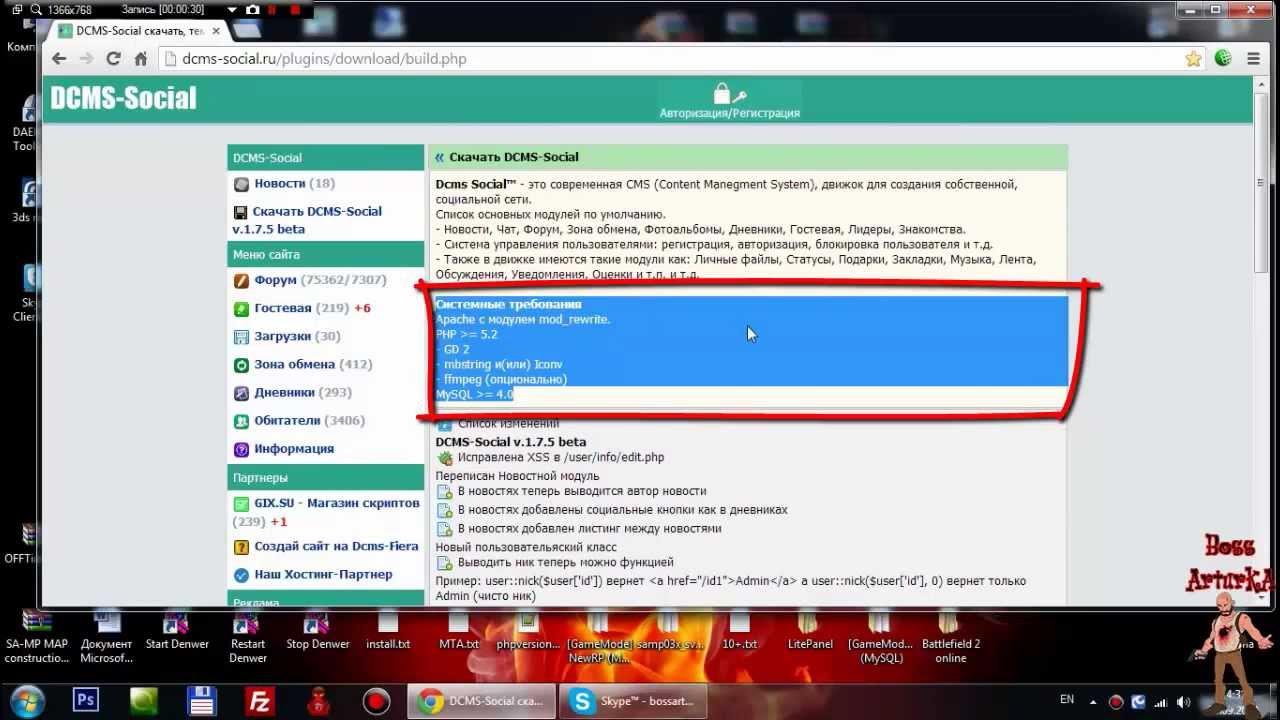1280x720 pixels.
Task: Open FileZilla from the taskbar
Action: click(x=260, y=701)
